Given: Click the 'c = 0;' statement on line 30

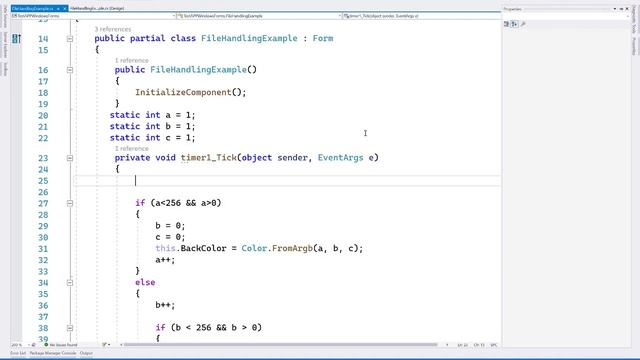Looking at the screenshot, I should coord(170,237).
